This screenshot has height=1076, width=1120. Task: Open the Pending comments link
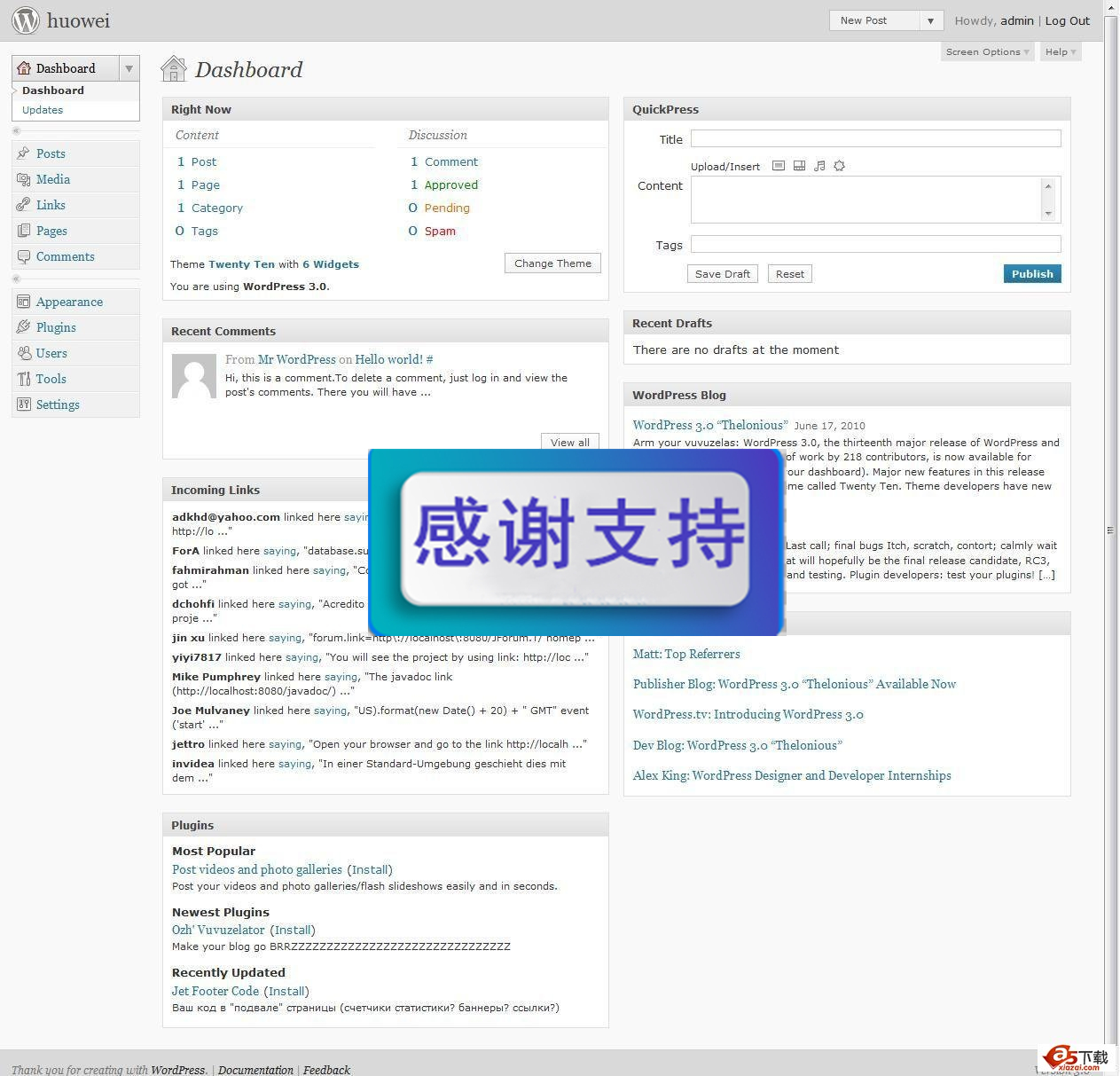[x=447, y=208]
